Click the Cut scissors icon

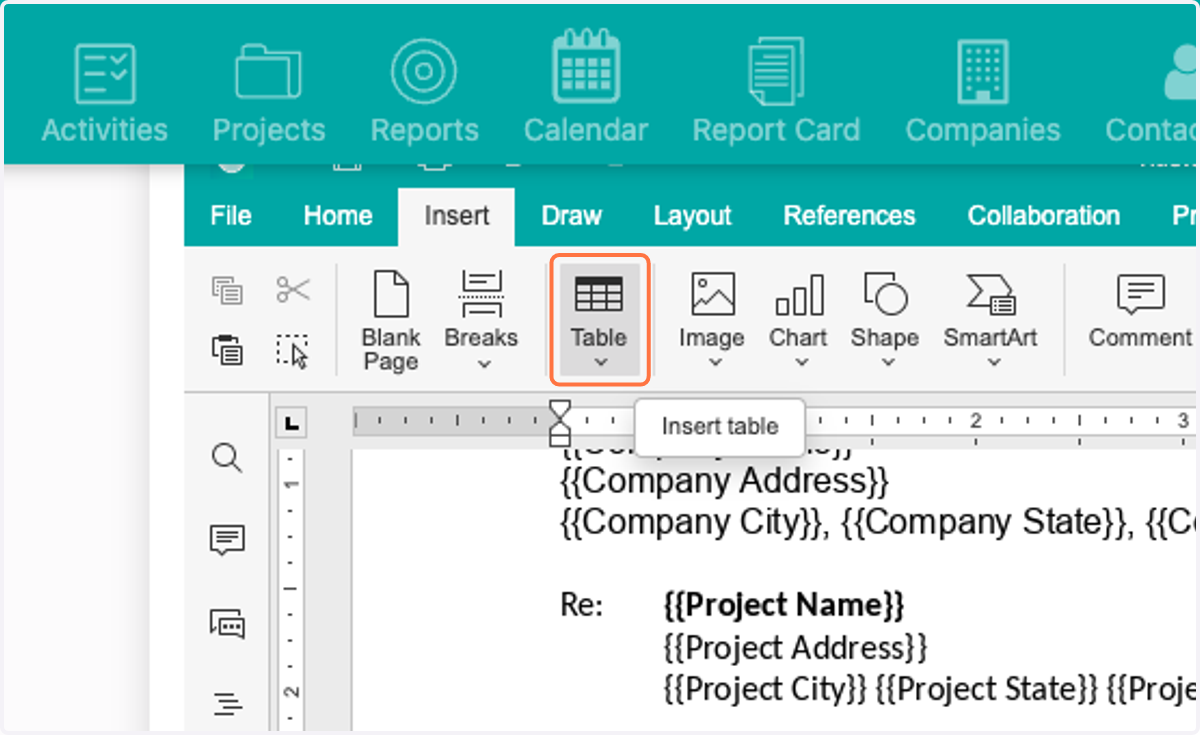(x=293, y=291)
